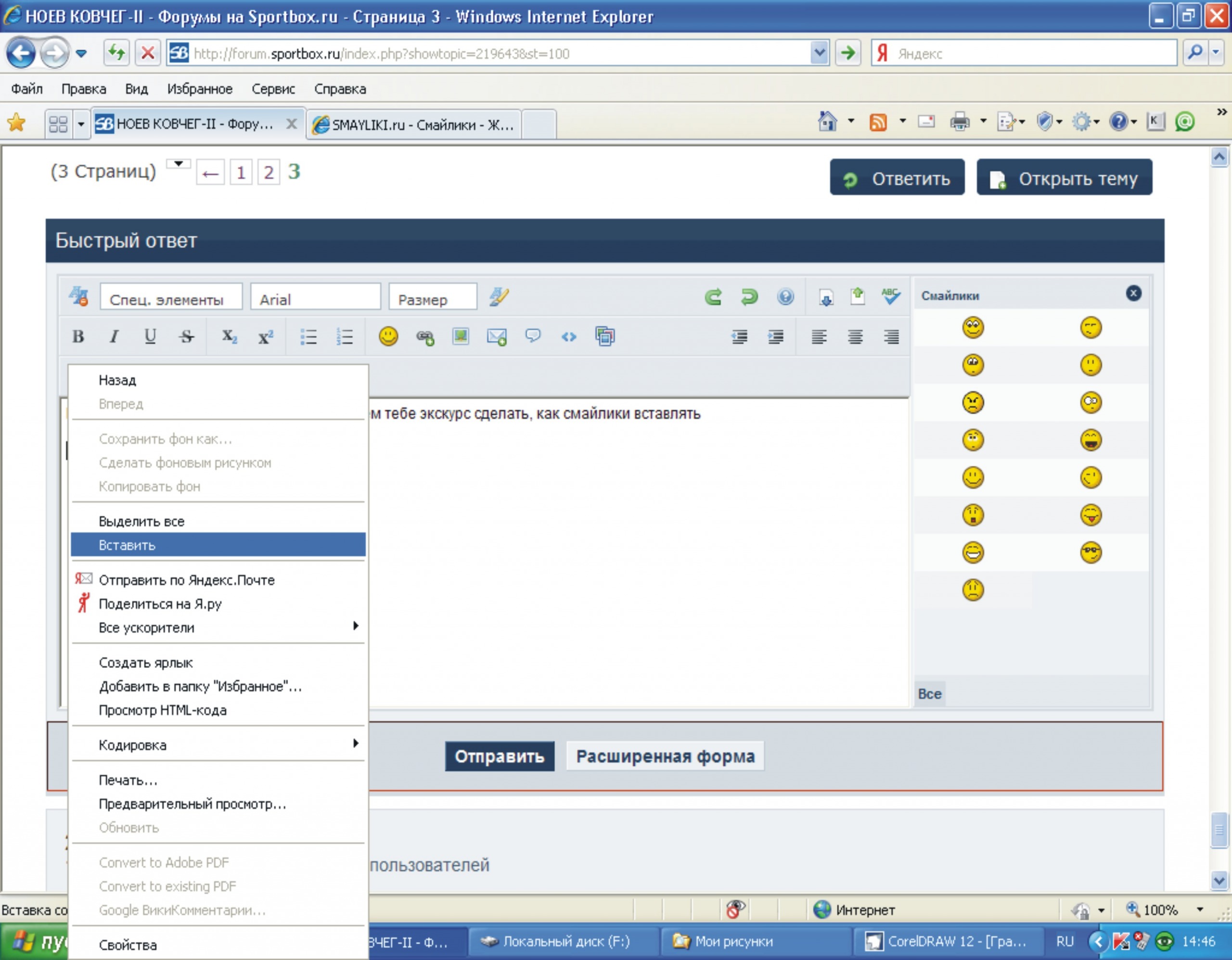Open the smiley emoticon inserter
The width and height of the screenshot is (1232, 960).
[388, 337]
